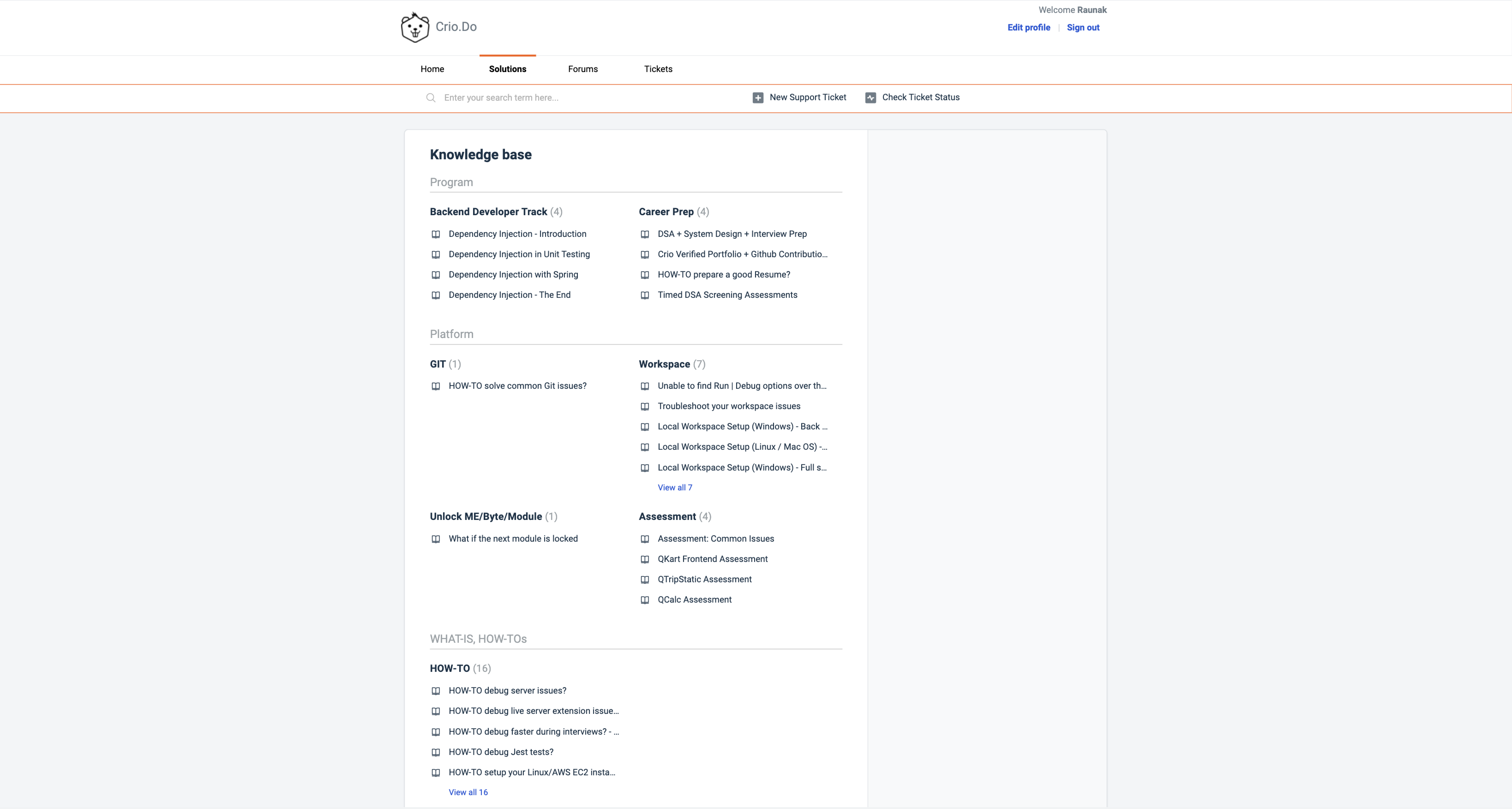
Task: Click book icon next to Dependency Injection - Introduction
Action: 435,234
